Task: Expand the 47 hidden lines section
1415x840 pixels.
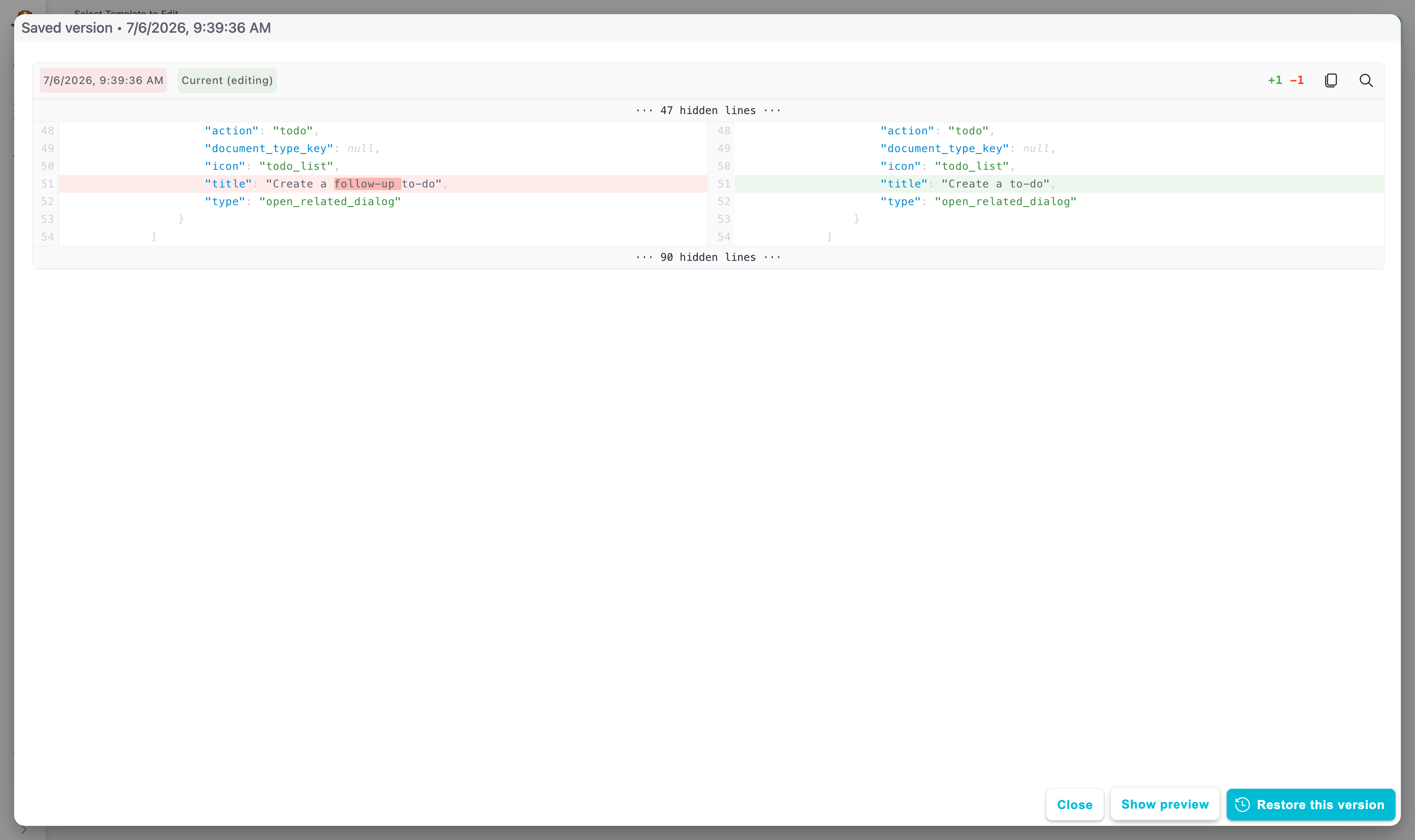Action: [x=708, y=111]
